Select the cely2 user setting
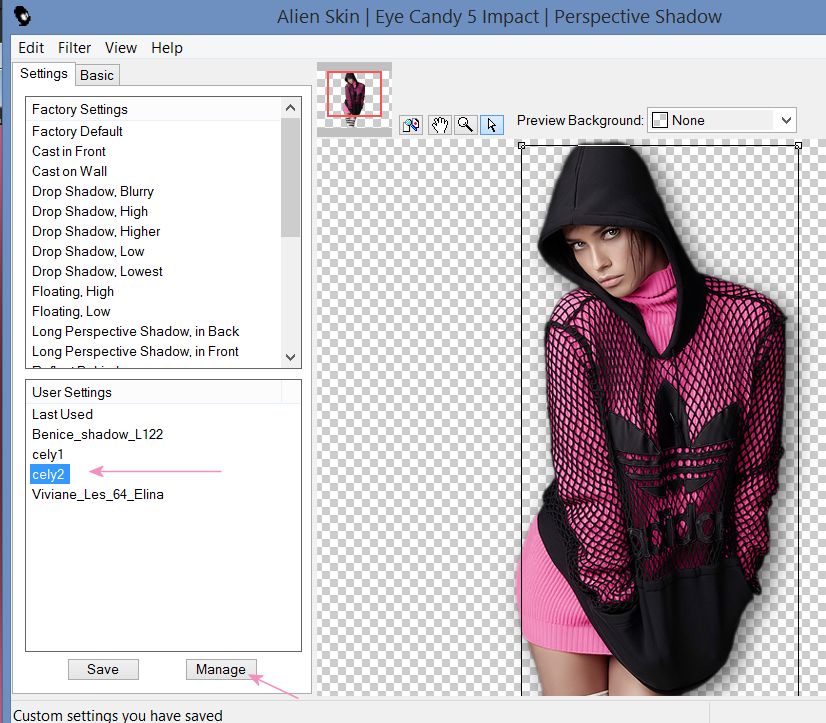This screenshot has height=723, width=826. (x=48, y=474)
